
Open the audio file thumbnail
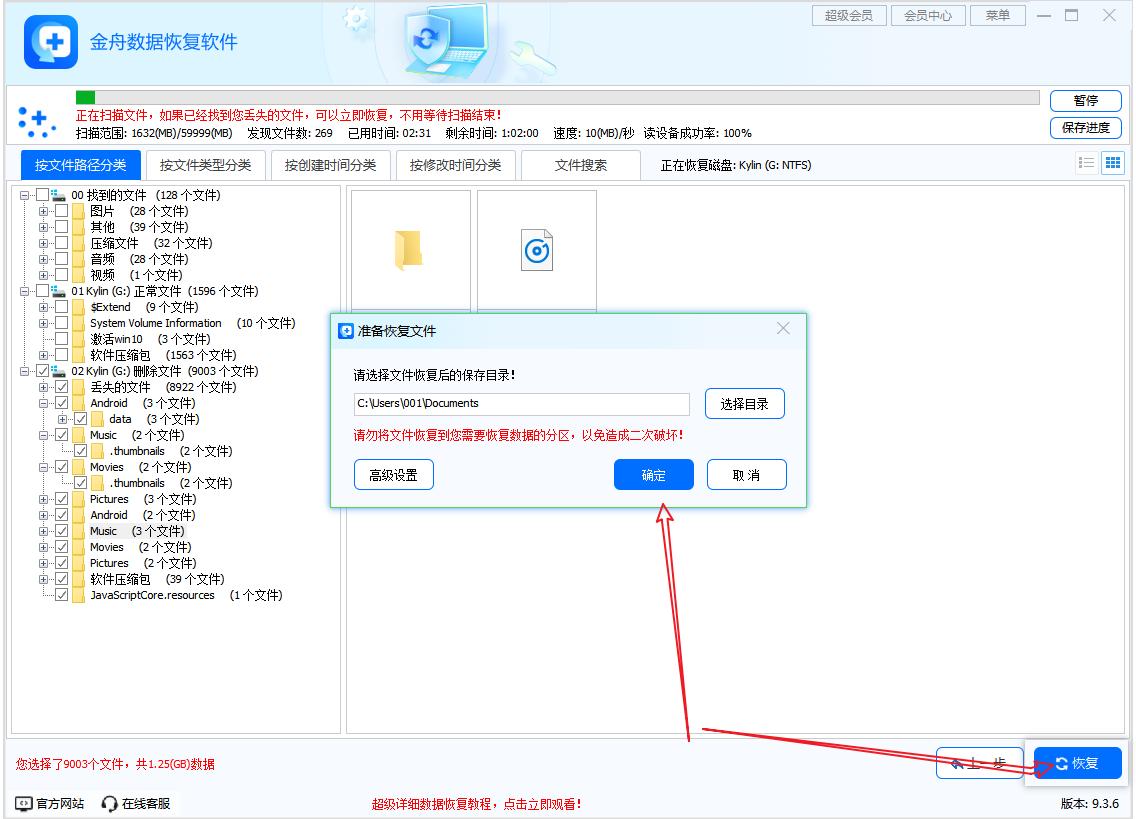coord(537,251)
